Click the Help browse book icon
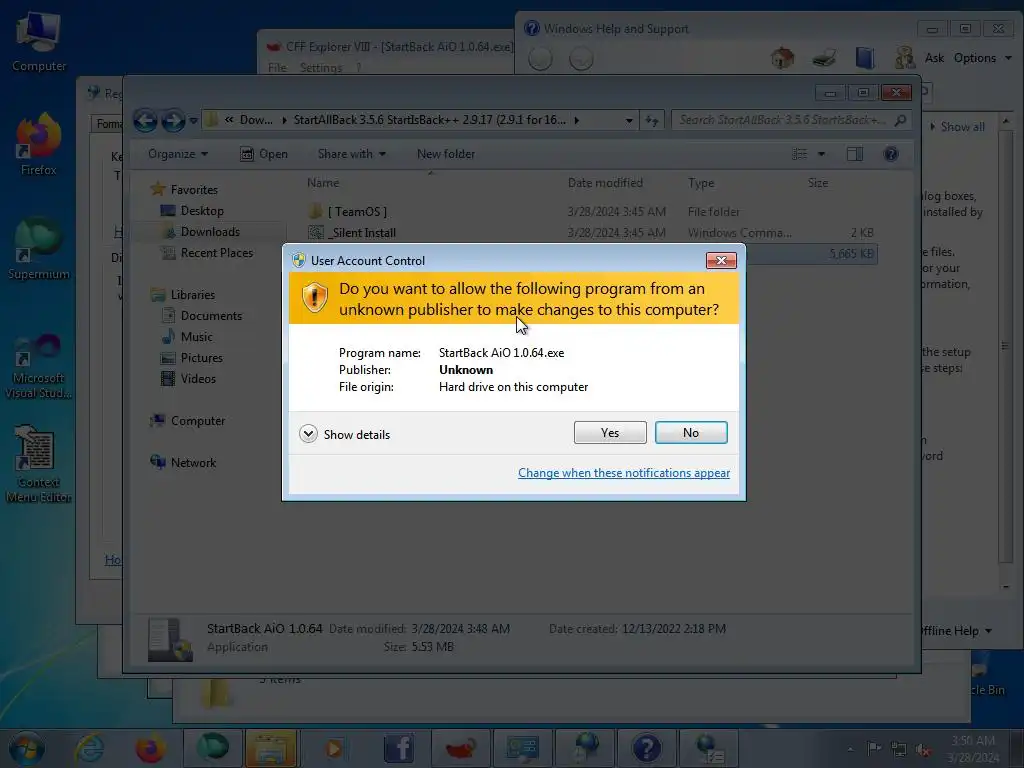1024x768 pixels. [x=865, y=58]
